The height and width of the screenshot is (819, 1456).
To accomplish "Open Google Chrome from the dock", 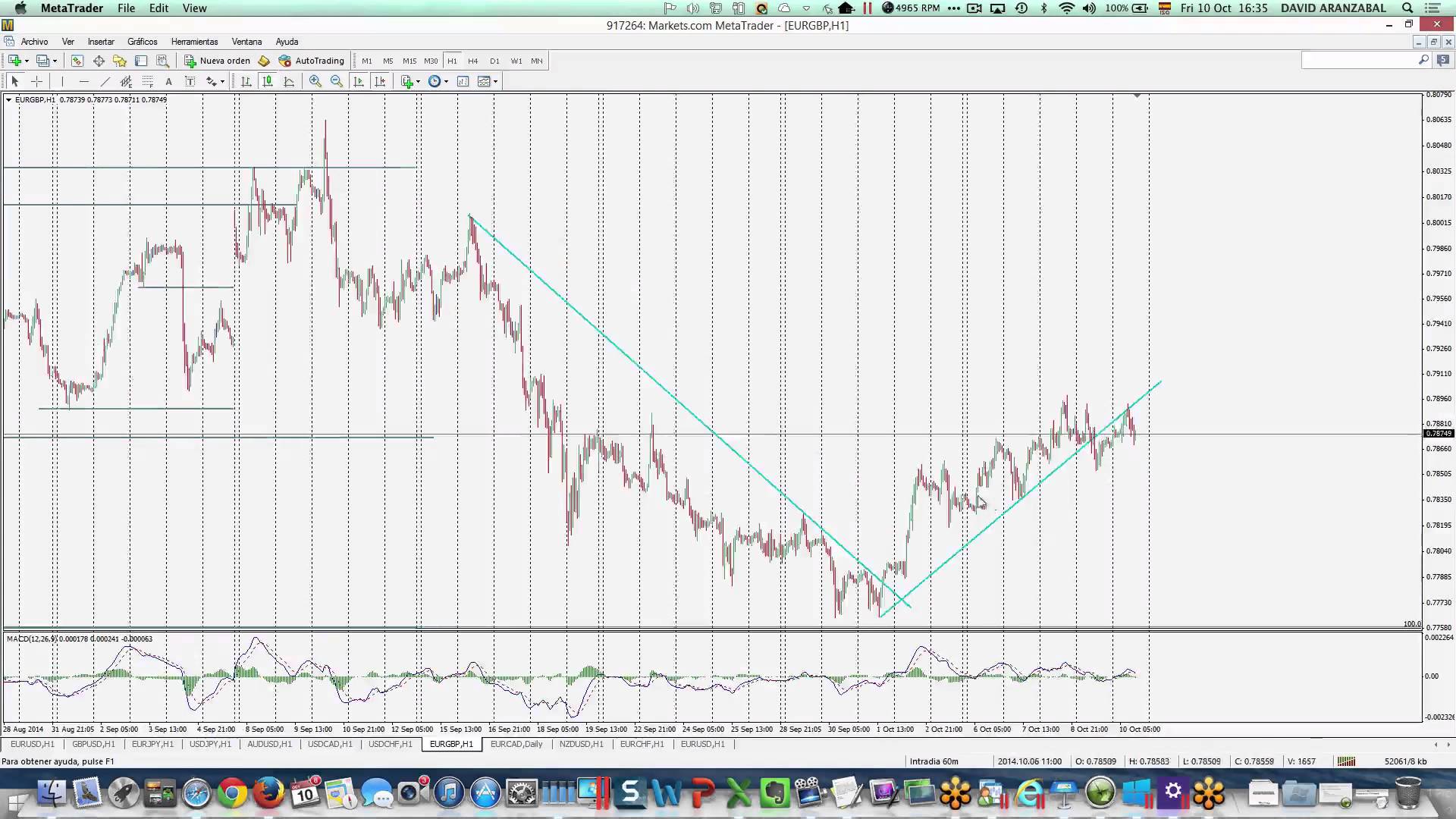I will click(232, 794).
